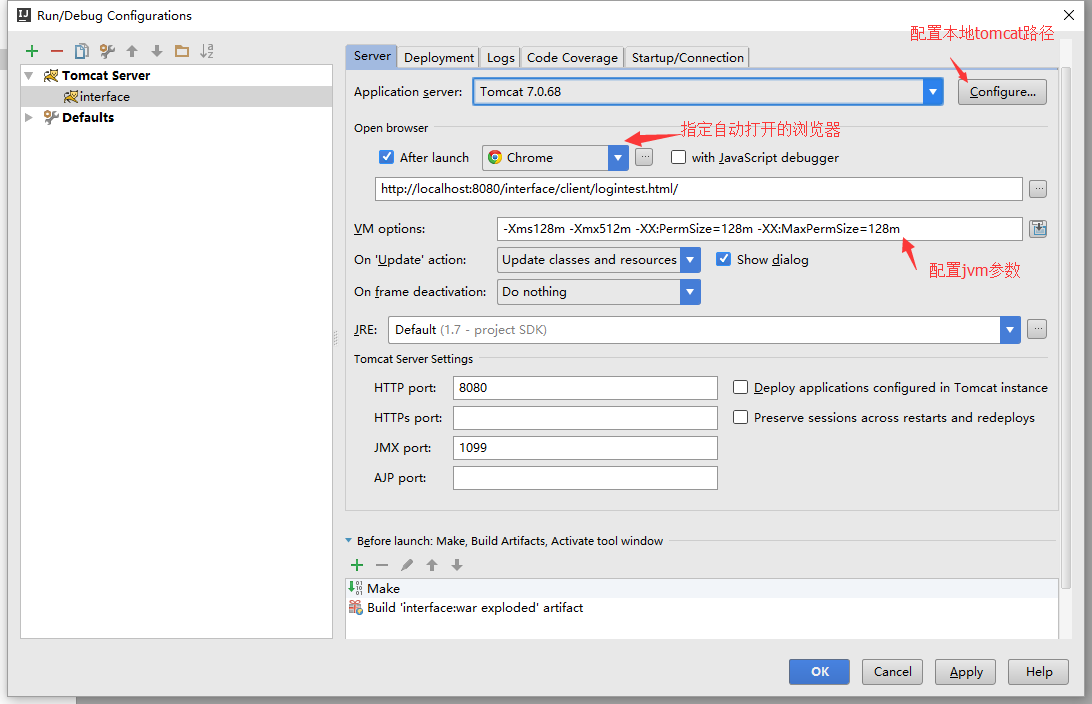1092x704 pixels.
Task: Move the configuration down in the list
Action: pyautogui.click(x=157, y=51)
